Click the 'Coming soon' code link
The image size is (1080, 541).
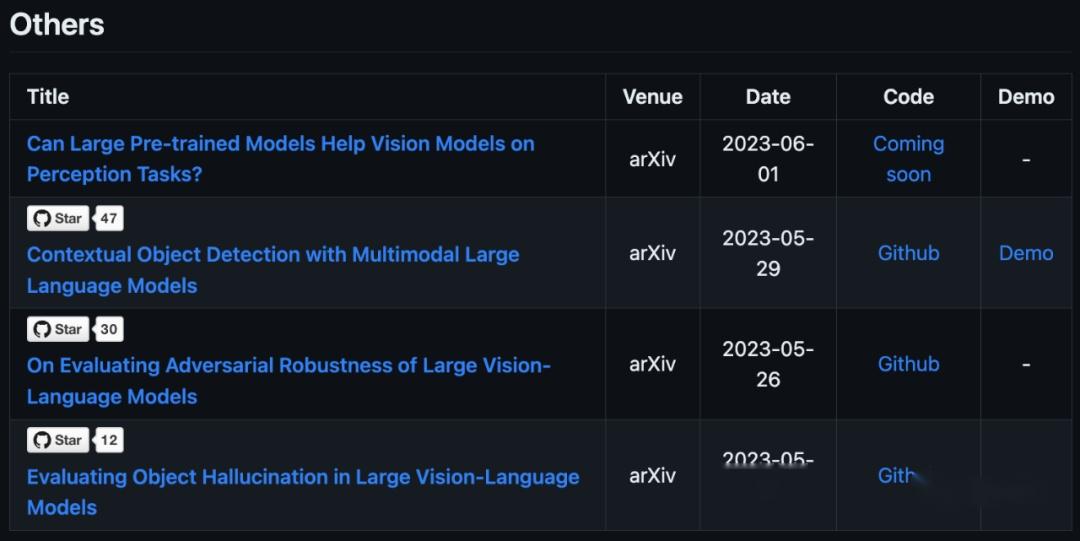pyautogui.click(x=908, y=158)
